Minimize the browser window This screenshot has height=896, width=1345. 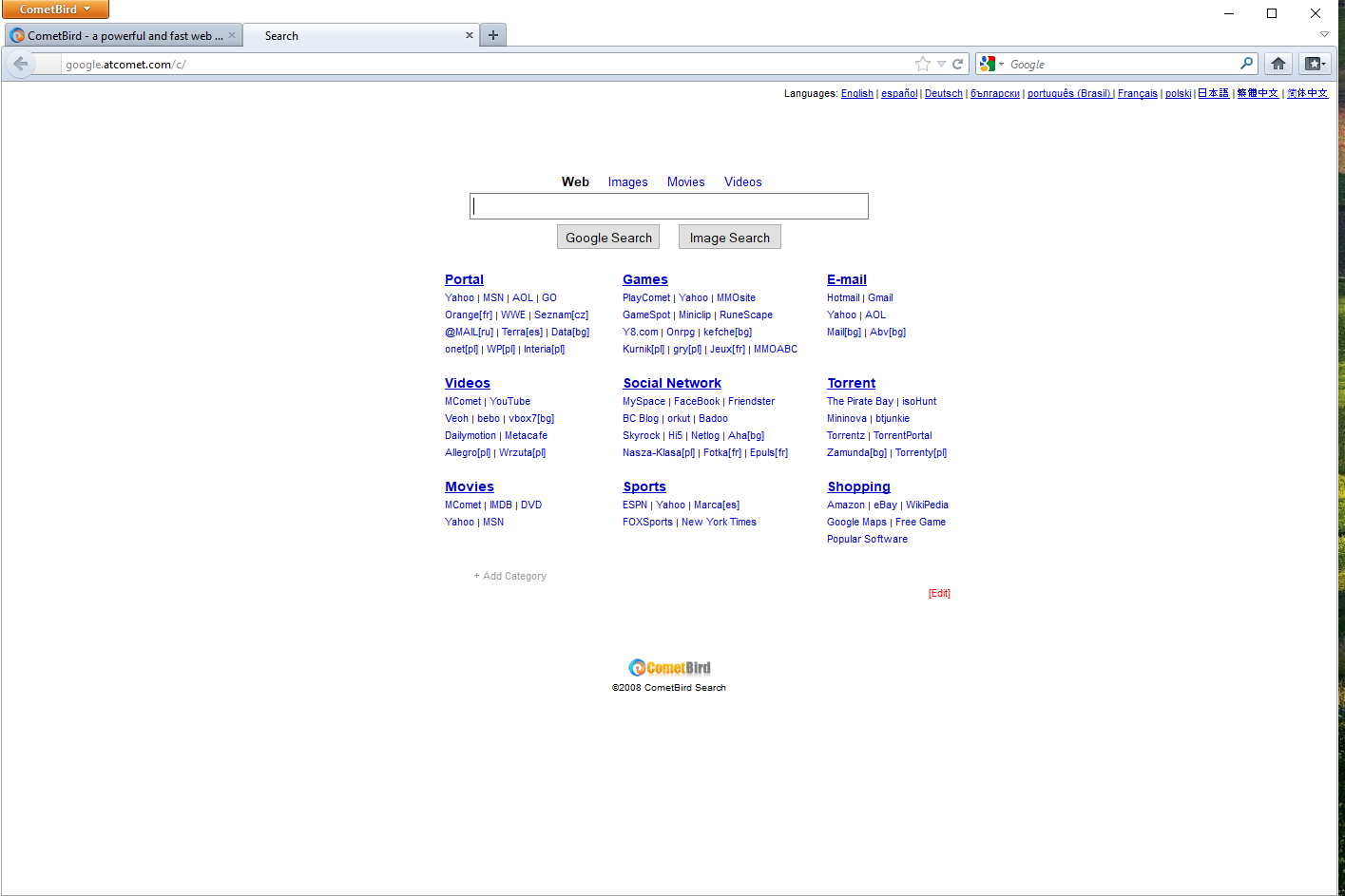[x=1229, y=13]
